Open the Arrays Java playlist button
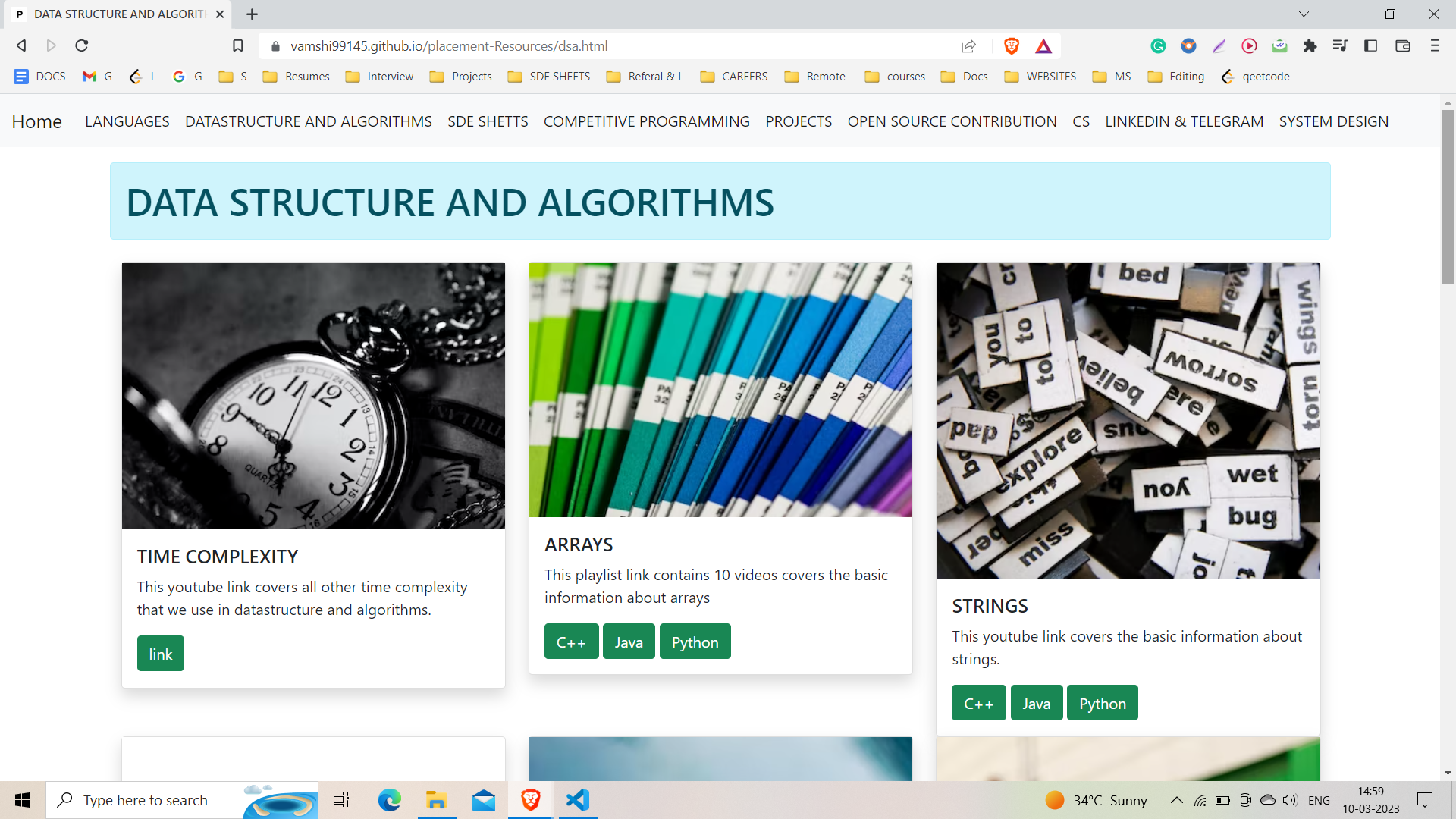The height and width of the screenshot is (819, 1456). click(x=629, y=642)
